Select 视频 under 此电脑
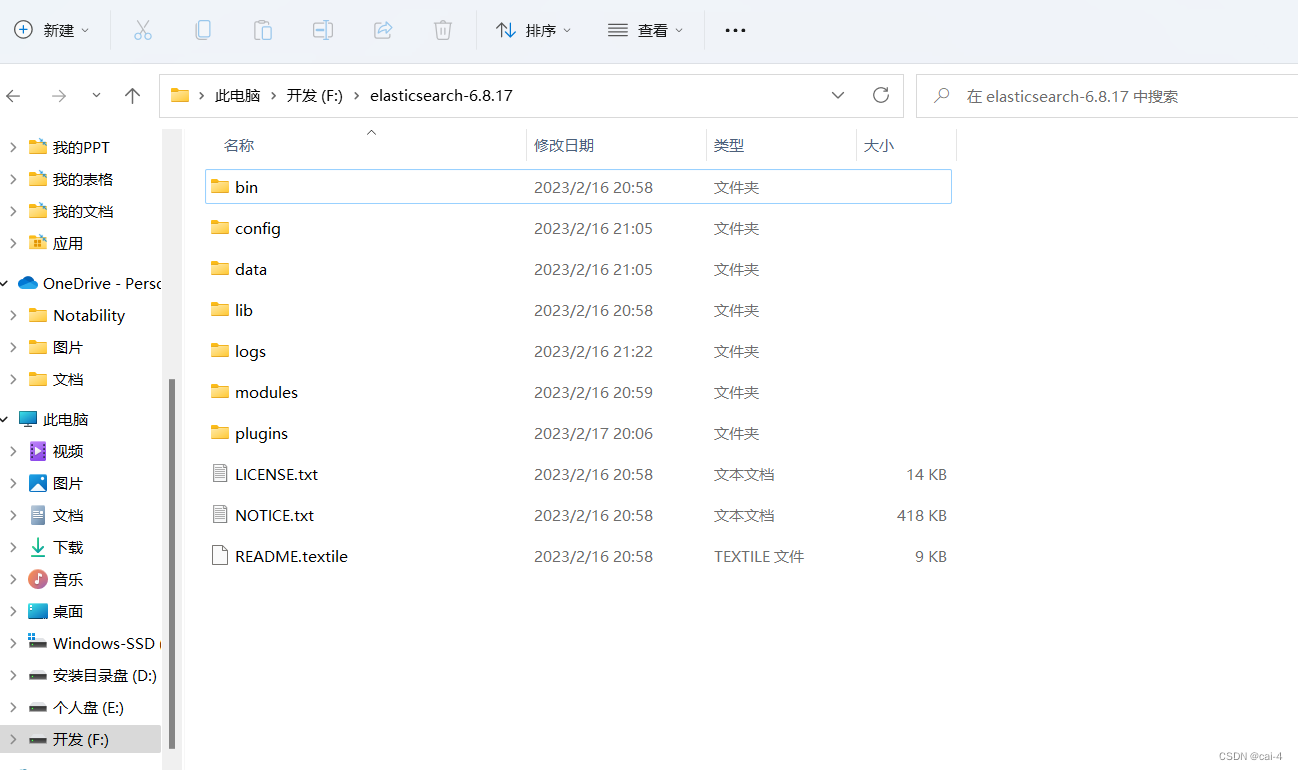This screenshot has width=1298, height=770. [68, 451]
